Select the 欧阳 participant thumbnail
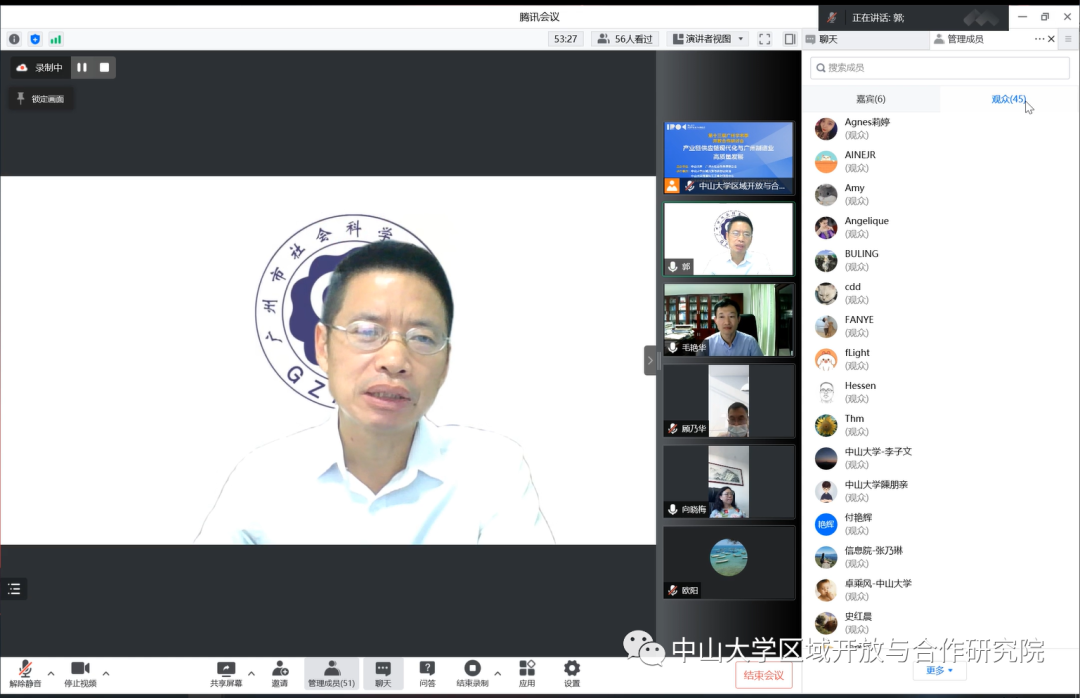Screen dimensions: 1080x698 click(729, 563)
